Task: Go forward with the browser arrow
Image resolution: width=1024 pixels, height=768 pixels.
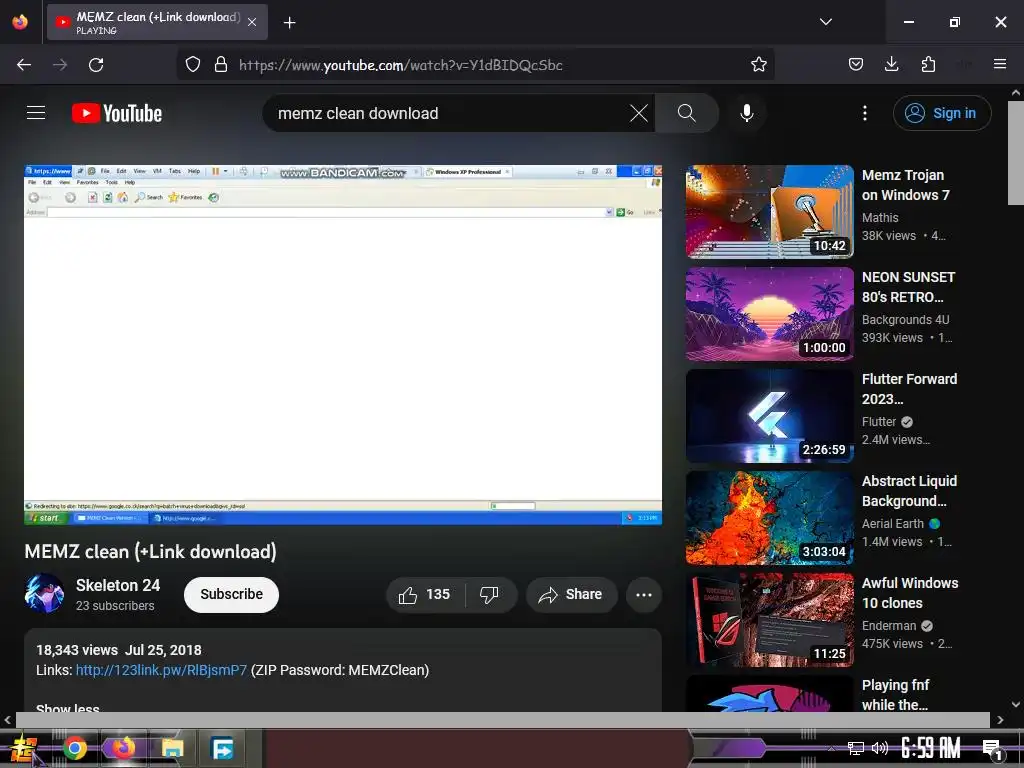Action: (x=60, y=65)
